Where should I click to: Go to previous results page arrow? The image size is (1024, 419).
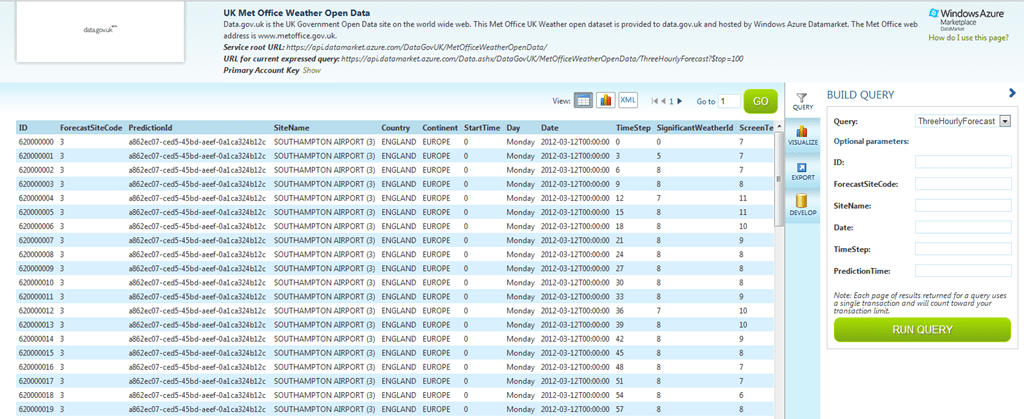(x=664, y=101)
